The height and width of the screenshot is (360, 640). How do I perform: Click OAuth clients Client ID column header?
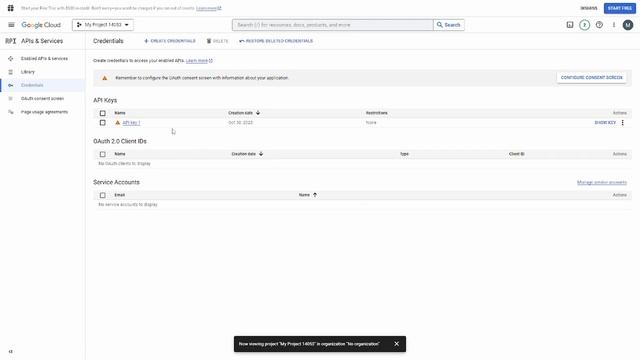point(516,154)
